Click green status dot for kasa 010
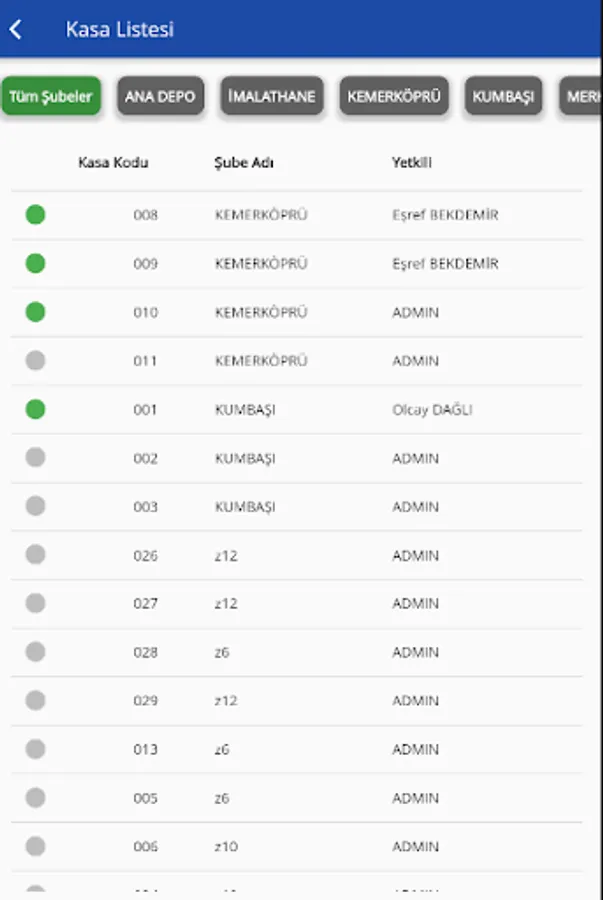 [35, 312]
